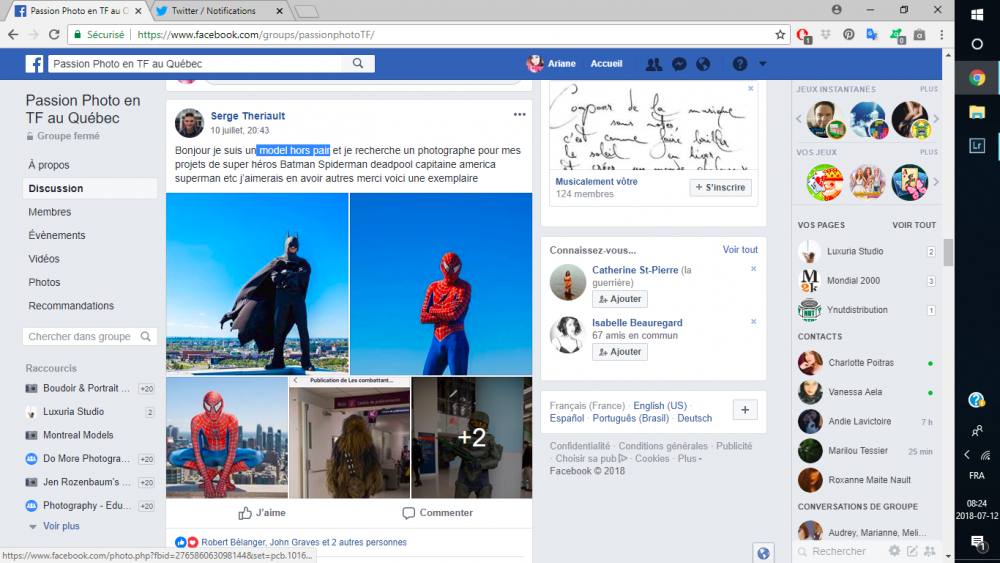Open the notifications globe icon
Image resolution: width=1000 pixels, height=563 pixels.
tap(703, 64)
